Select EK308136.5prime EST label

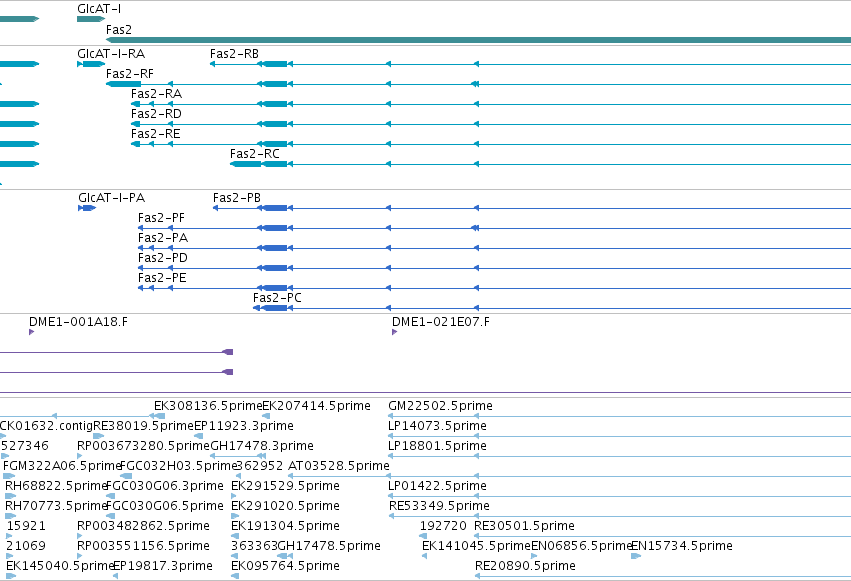click(208, 406)
